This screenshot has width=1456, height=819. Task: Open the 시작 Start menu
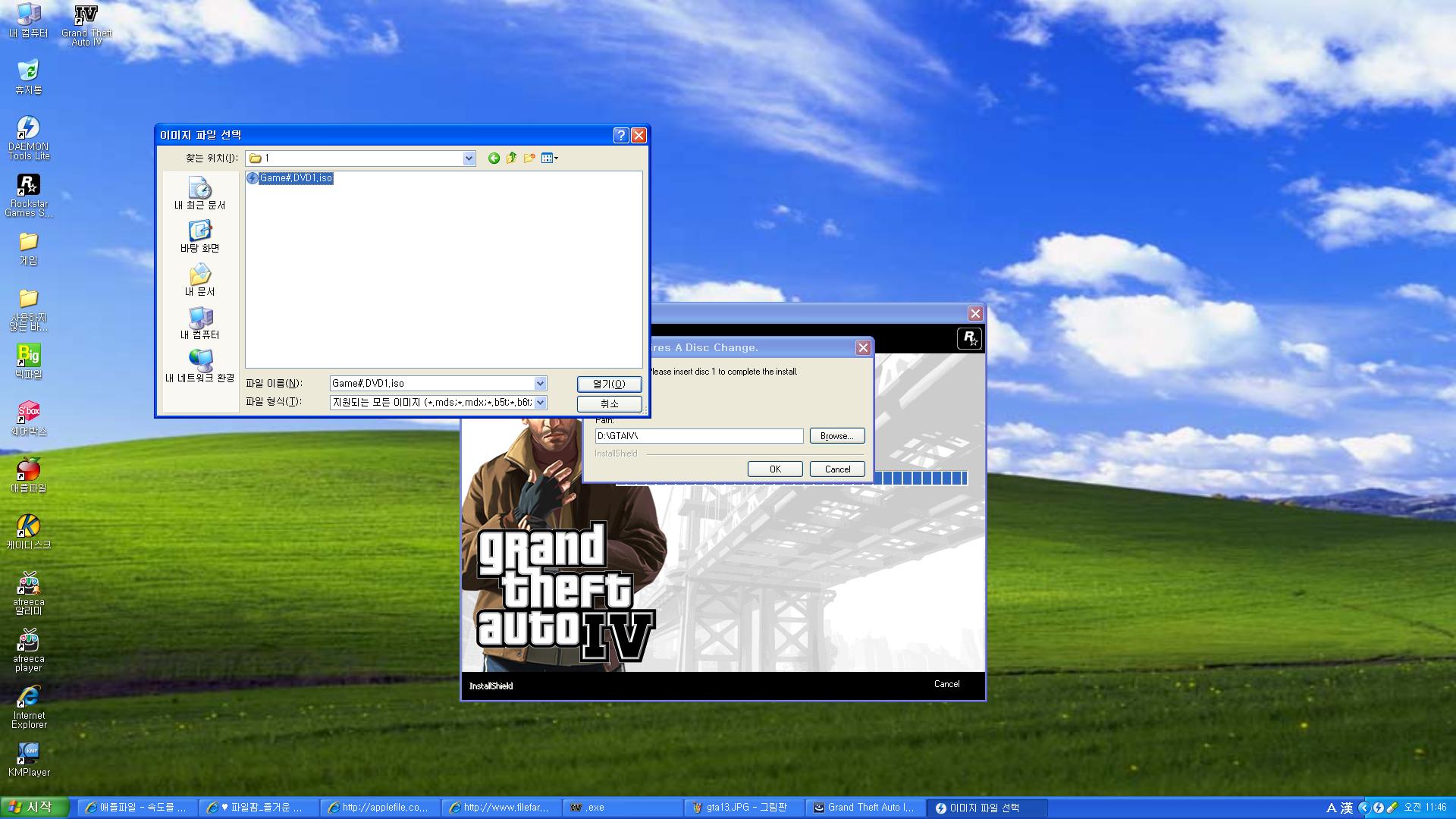click(x=35, y=808)
